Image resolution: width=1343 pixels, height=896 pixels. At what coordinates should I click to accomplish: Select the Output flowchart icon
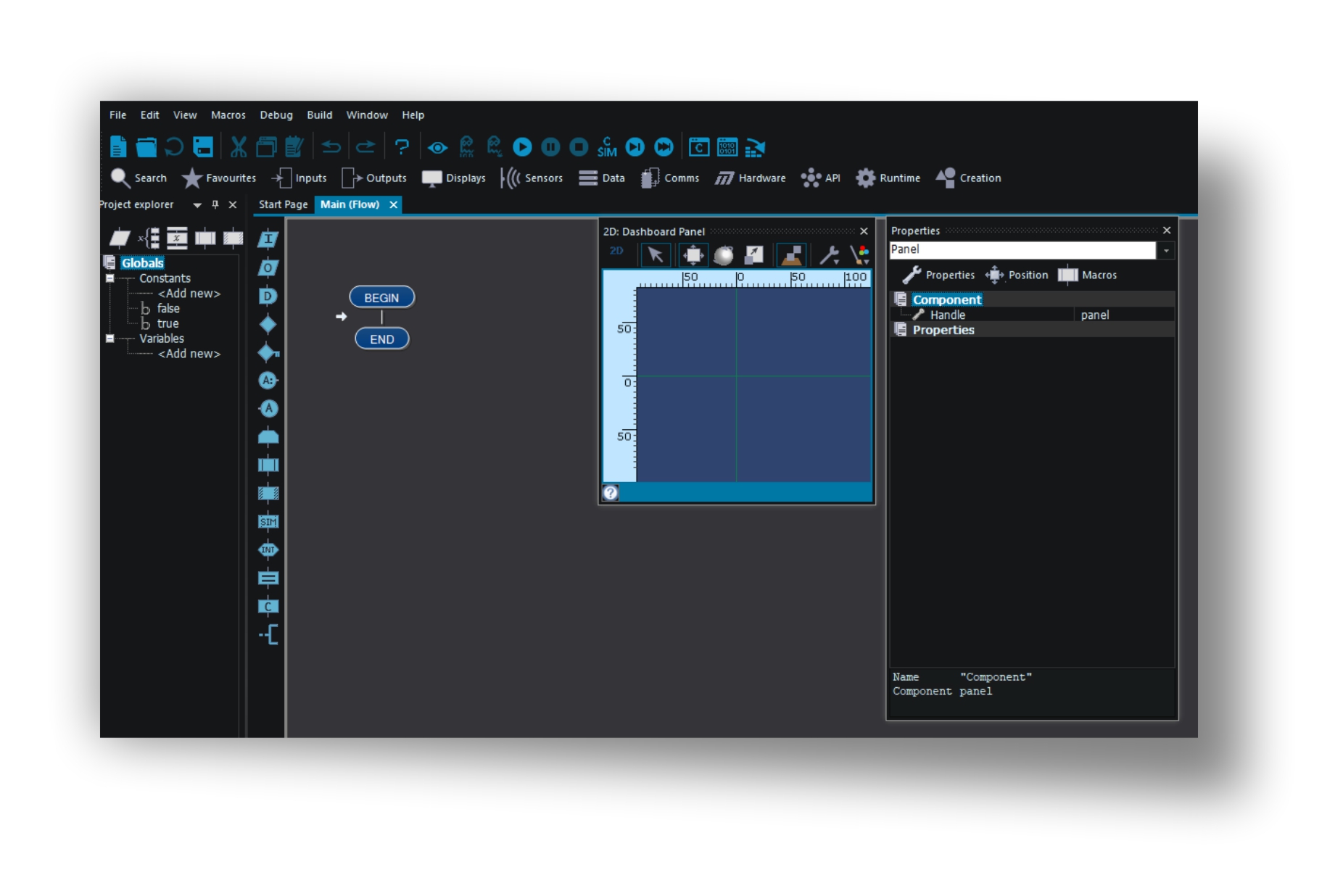click(x=268, y=267)
